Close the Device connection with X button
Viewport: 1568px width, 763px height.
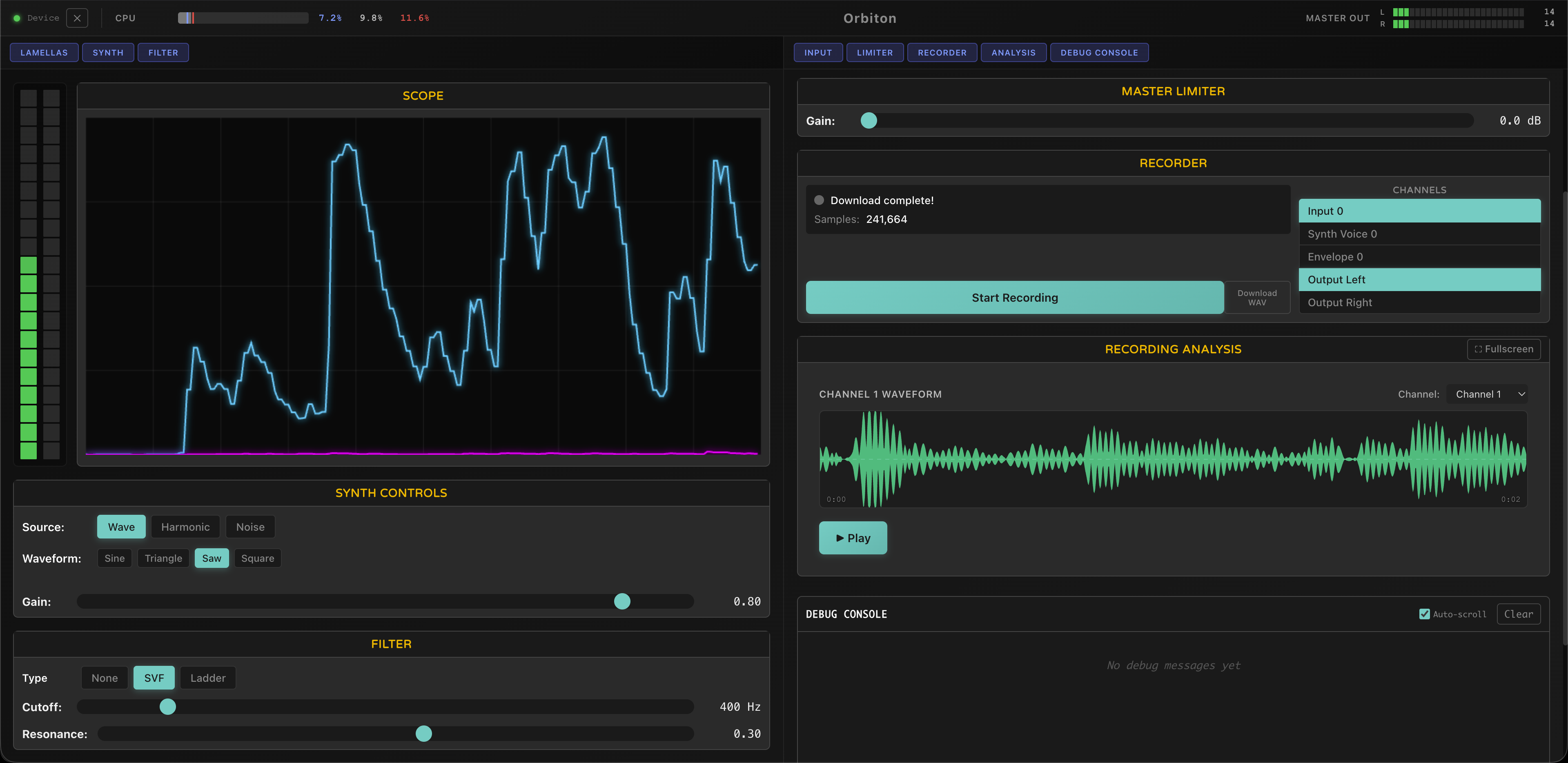(77, 18)
